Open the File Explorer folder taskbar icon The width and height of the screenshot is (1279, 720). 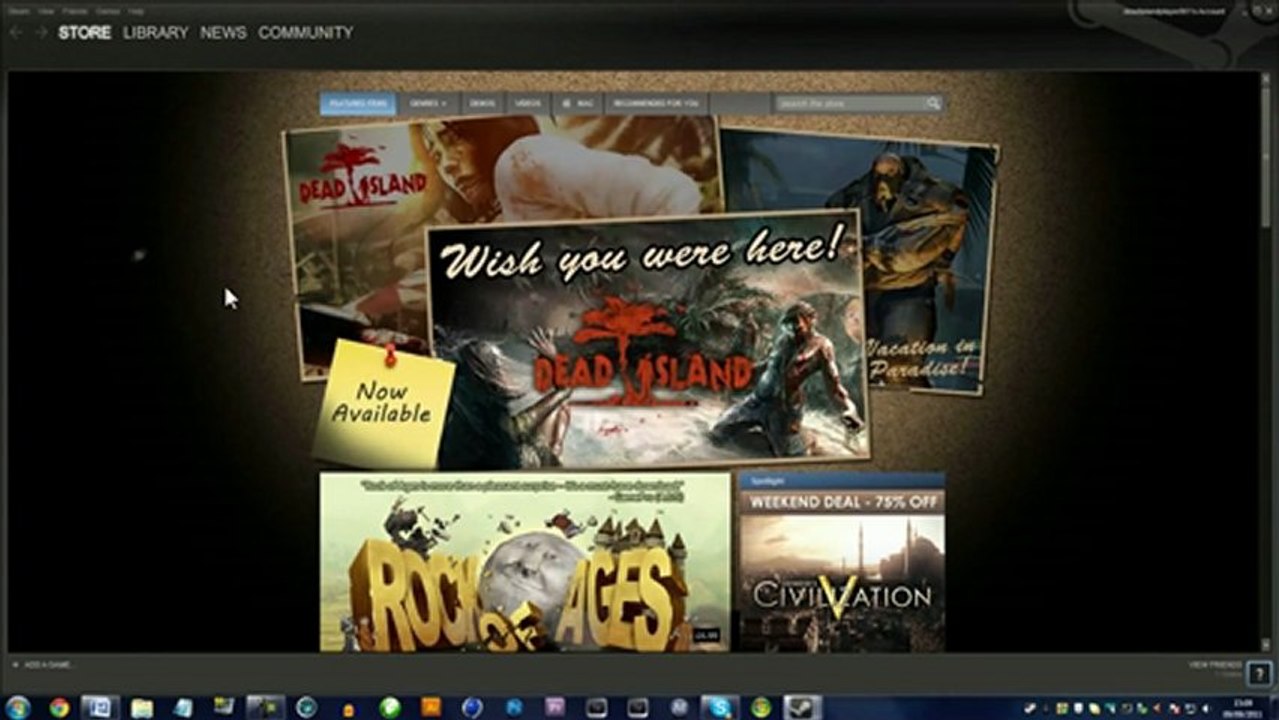[142, 707]
